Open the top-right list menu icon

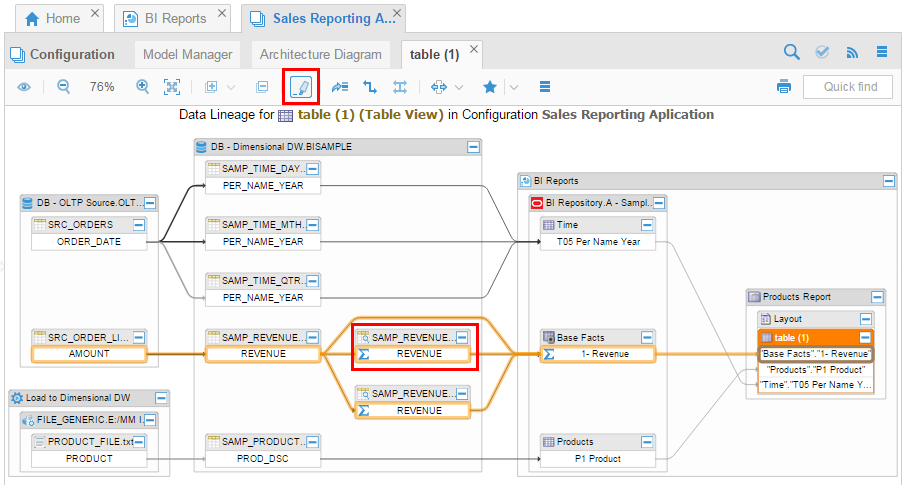(x=882, y=52)
